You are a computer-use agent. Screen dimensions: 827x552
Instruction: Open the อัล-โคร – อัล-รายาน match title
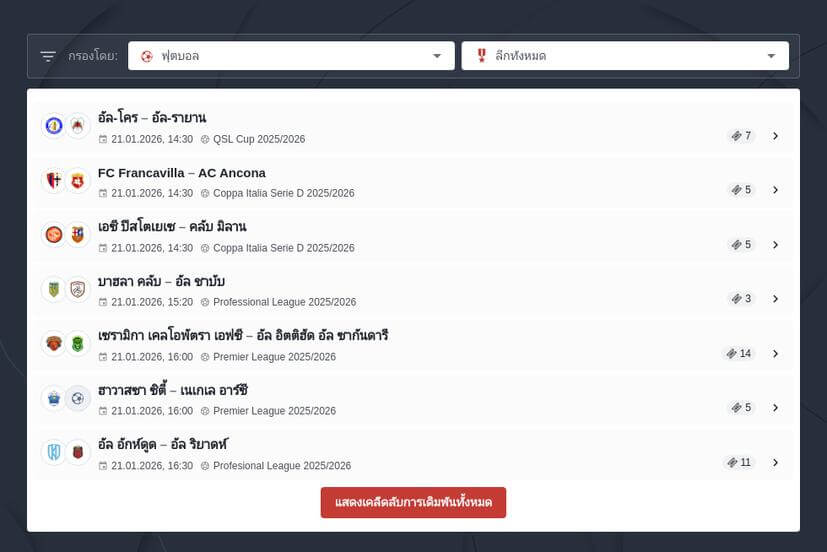(152, 118)
